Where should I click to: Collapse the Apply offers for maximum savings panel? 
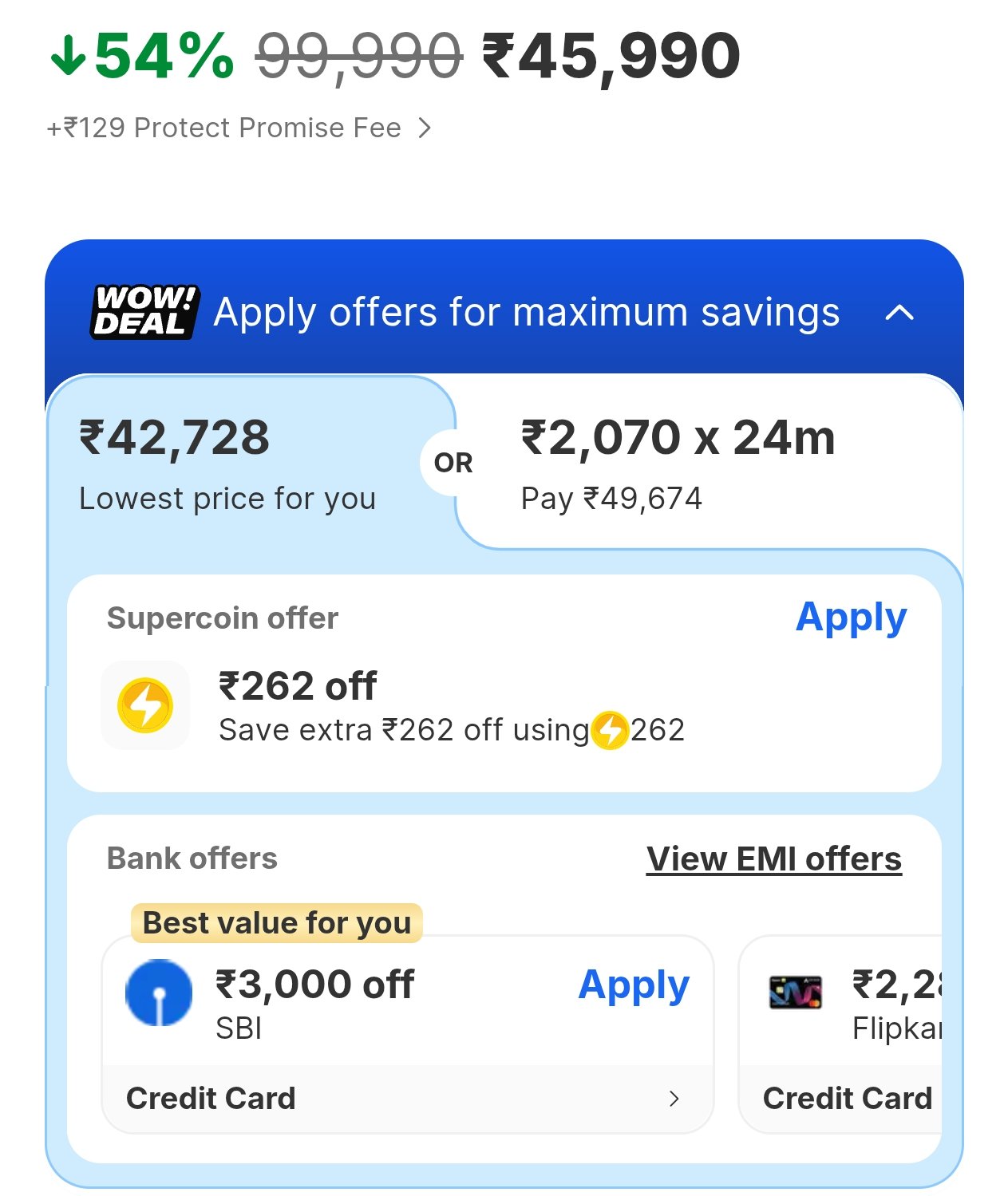[899, 313]
